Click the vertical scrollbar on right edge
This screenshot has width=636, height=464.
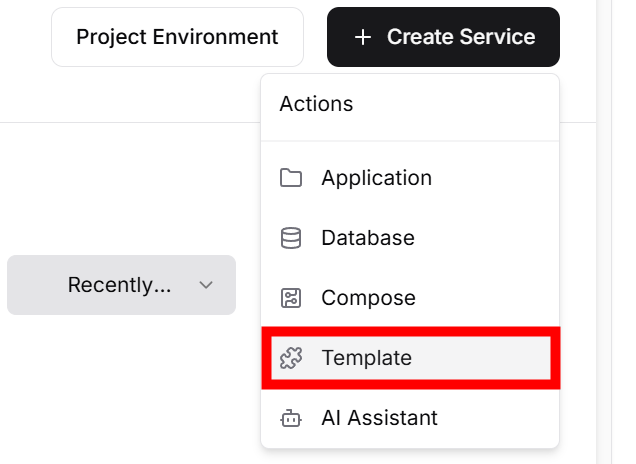tap(605, 232)
